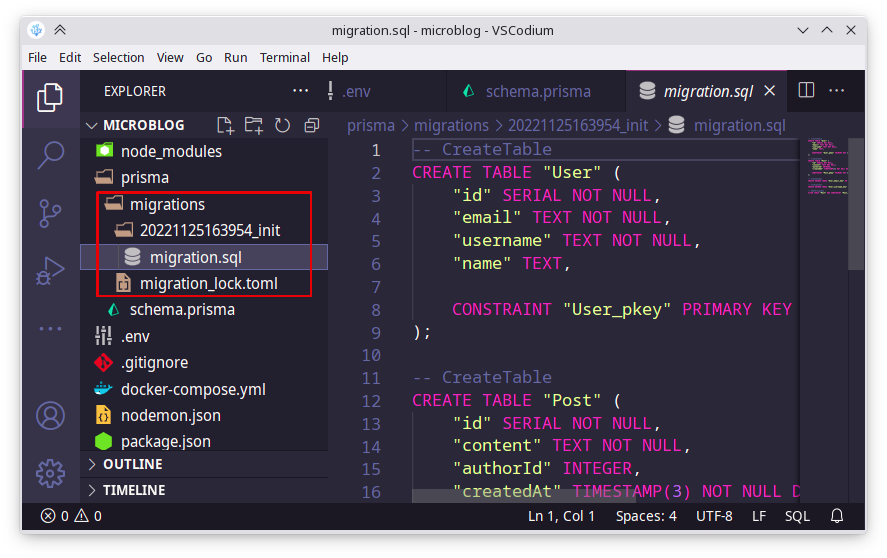887x558 pixels.
Task: Click the VSCodium app icon in title bar
Action: point(36,30)
